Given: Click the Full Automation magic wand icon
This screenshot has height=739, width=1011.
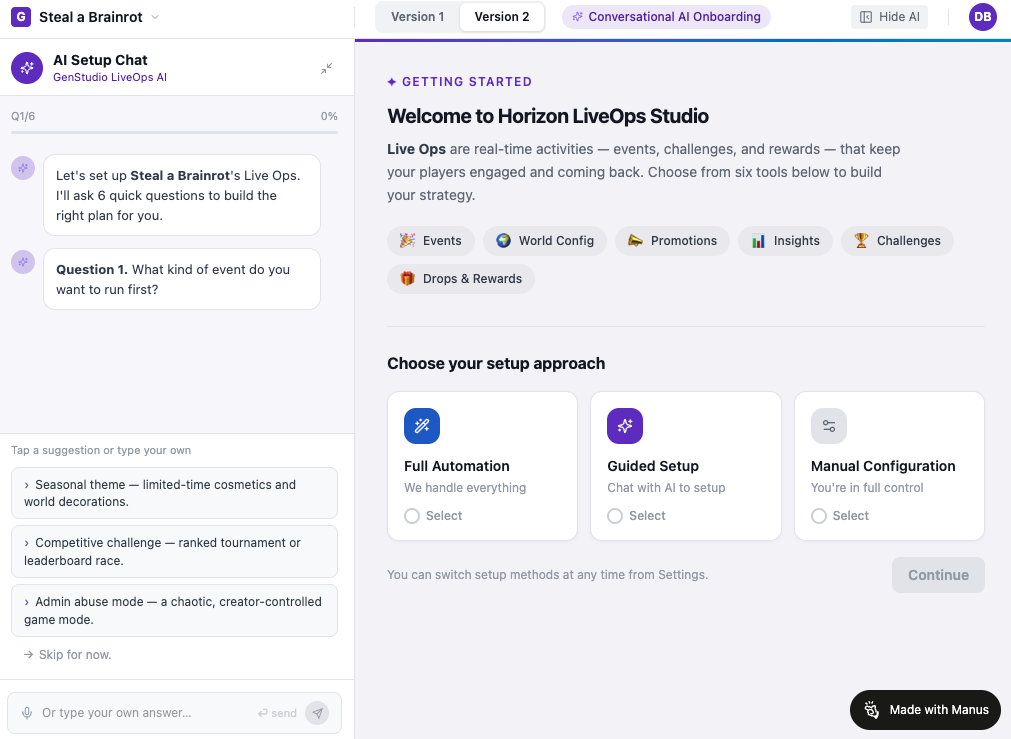Looking at the screenshot, I should [x=422, y=426].
